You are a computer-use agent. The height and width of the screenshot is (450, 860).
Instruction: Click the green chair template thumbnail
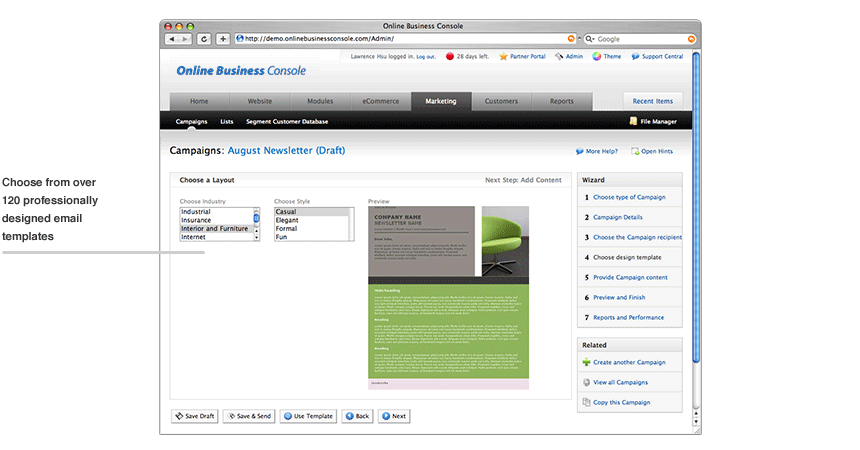(505, 241)
